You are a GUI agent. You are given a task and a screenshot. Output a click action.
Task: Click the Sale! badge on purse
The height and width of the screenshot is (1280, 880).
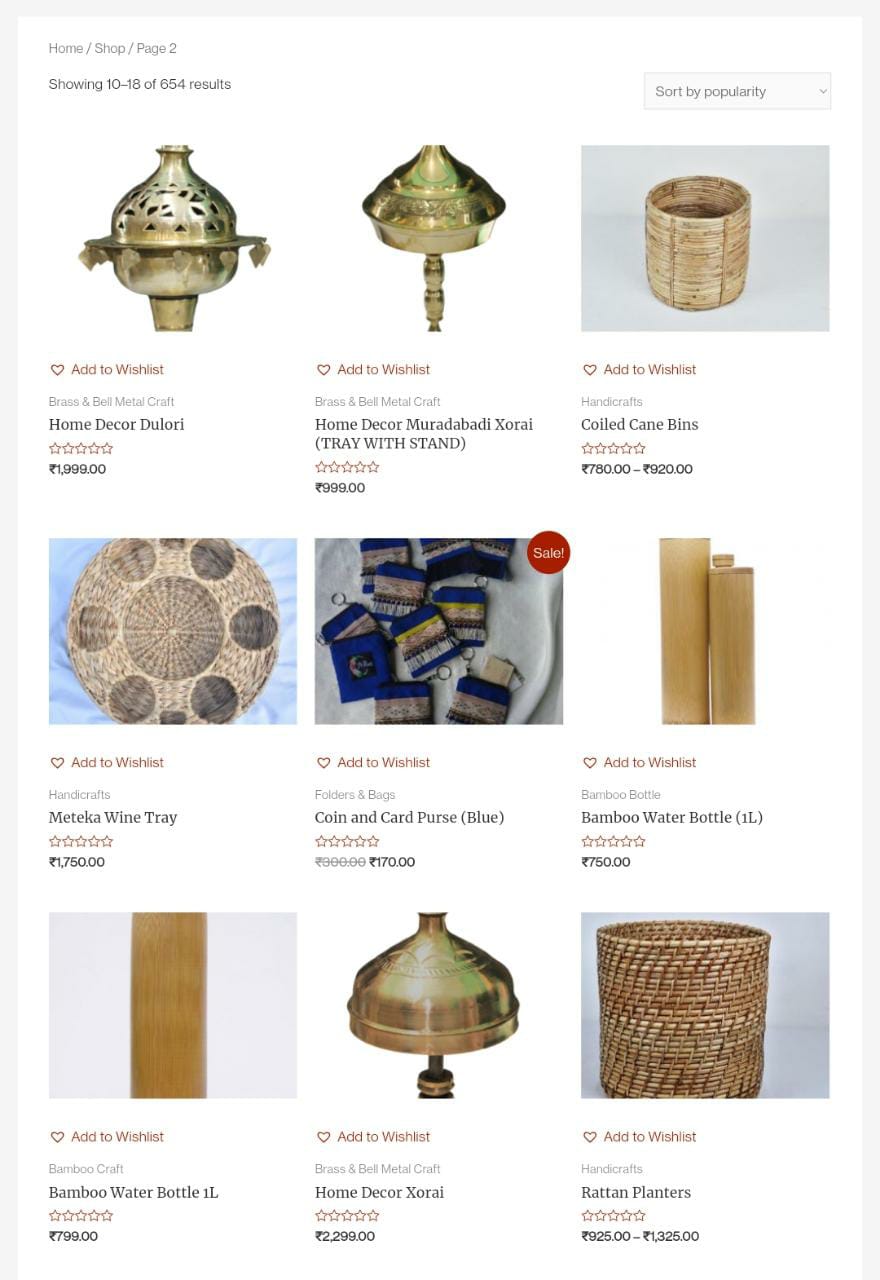coord(548,552)
